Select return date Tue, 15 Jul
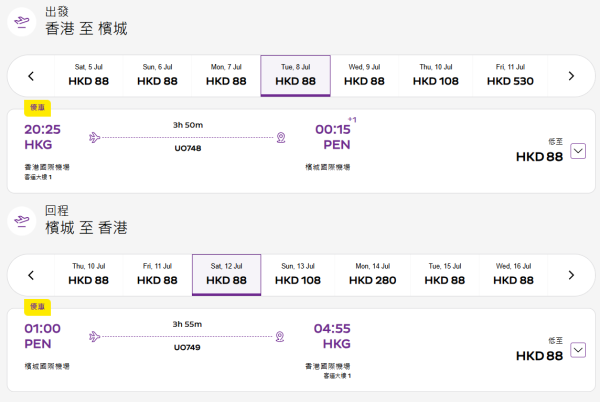600x402 pixels. coord(445,275)
